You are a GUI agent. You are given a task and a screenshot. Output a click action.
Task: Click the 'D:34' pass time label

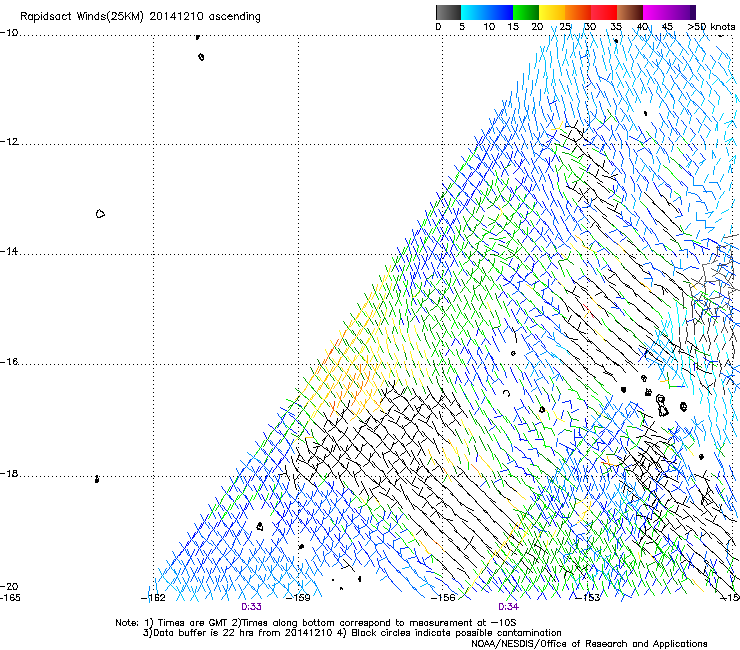508,607
